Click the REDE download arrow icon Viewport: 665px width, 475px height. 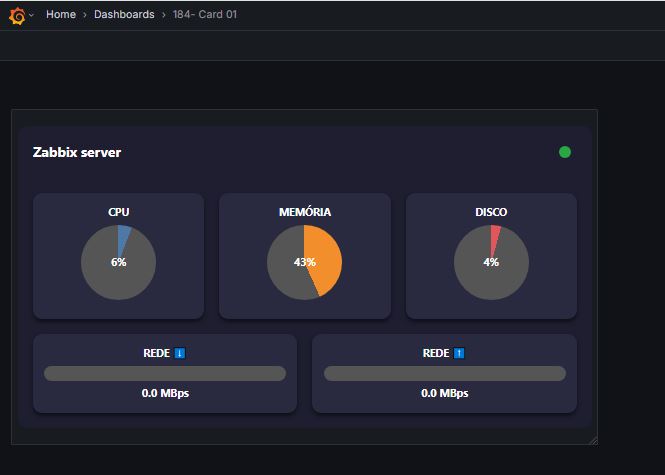[x=180, y=353]
